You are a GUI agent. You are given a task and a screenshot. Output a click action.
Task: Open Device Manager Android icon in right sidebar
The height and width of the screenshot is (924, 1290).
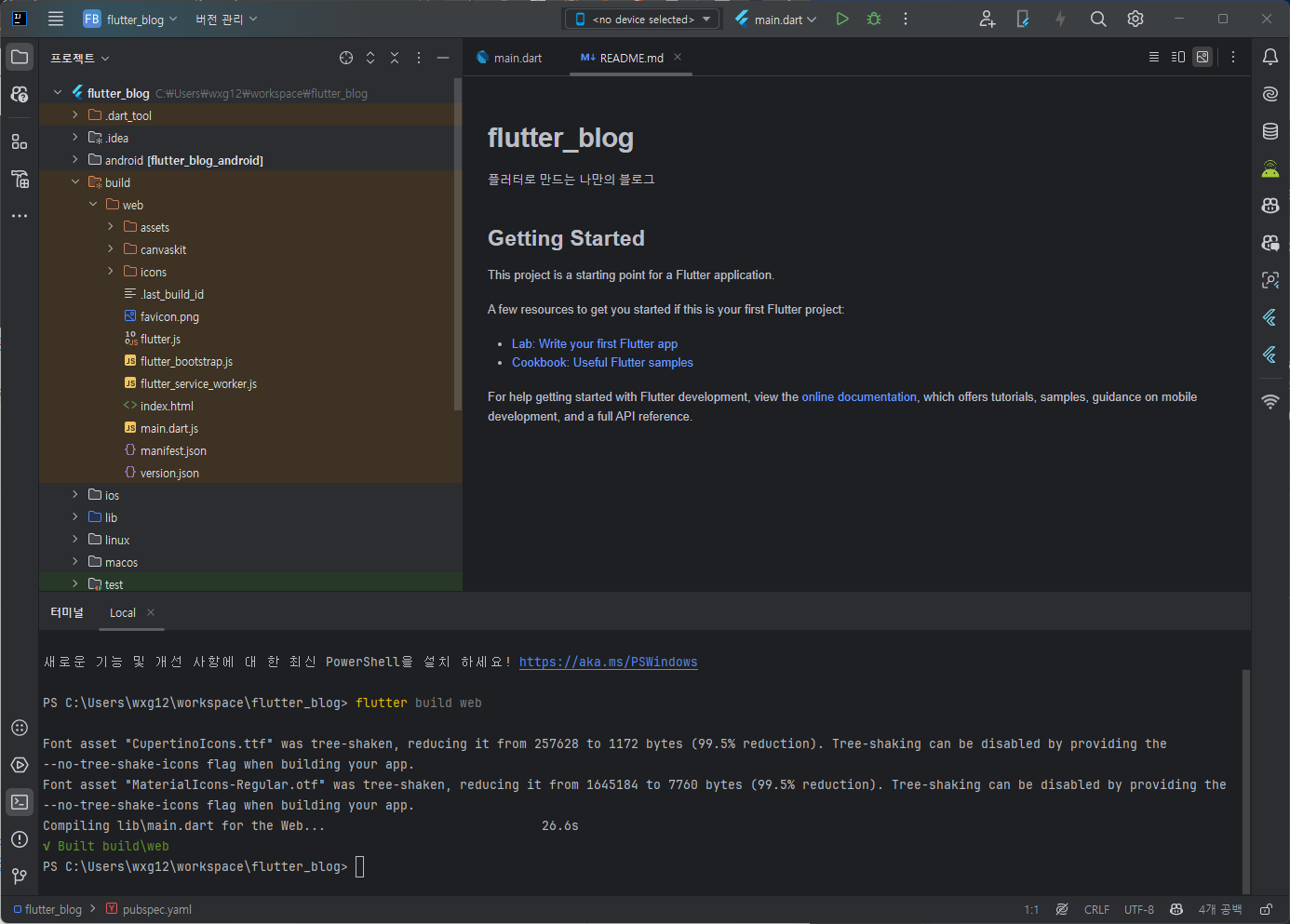click(1270, 168)
